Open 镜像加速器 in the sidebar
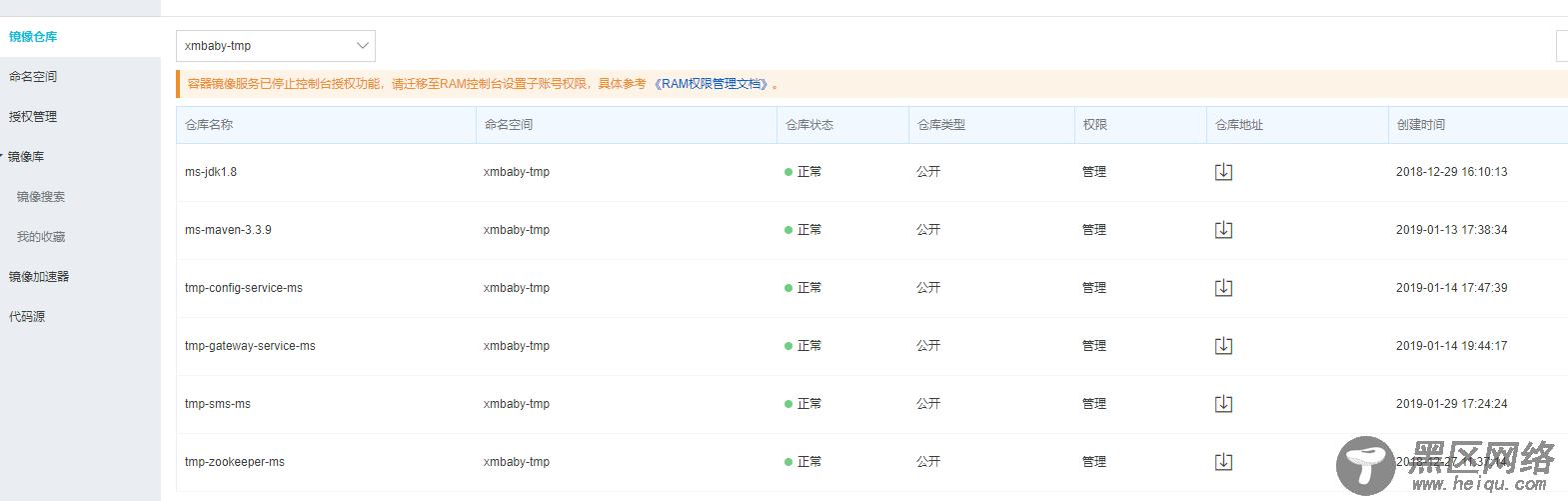The image size is (1568, 501). click(x=39, y=277)
